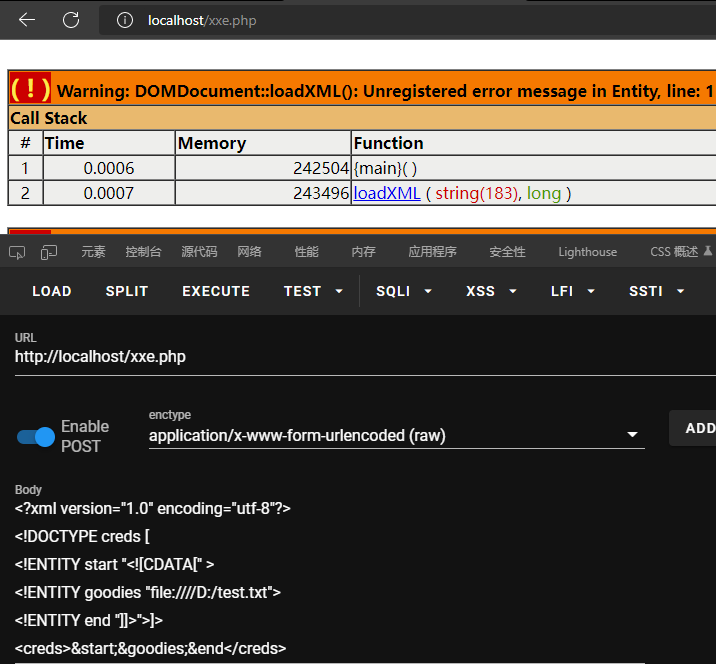Click the 0.0006 time cell
This screenshot has width=716, height=664.
(x=109, y=169)
